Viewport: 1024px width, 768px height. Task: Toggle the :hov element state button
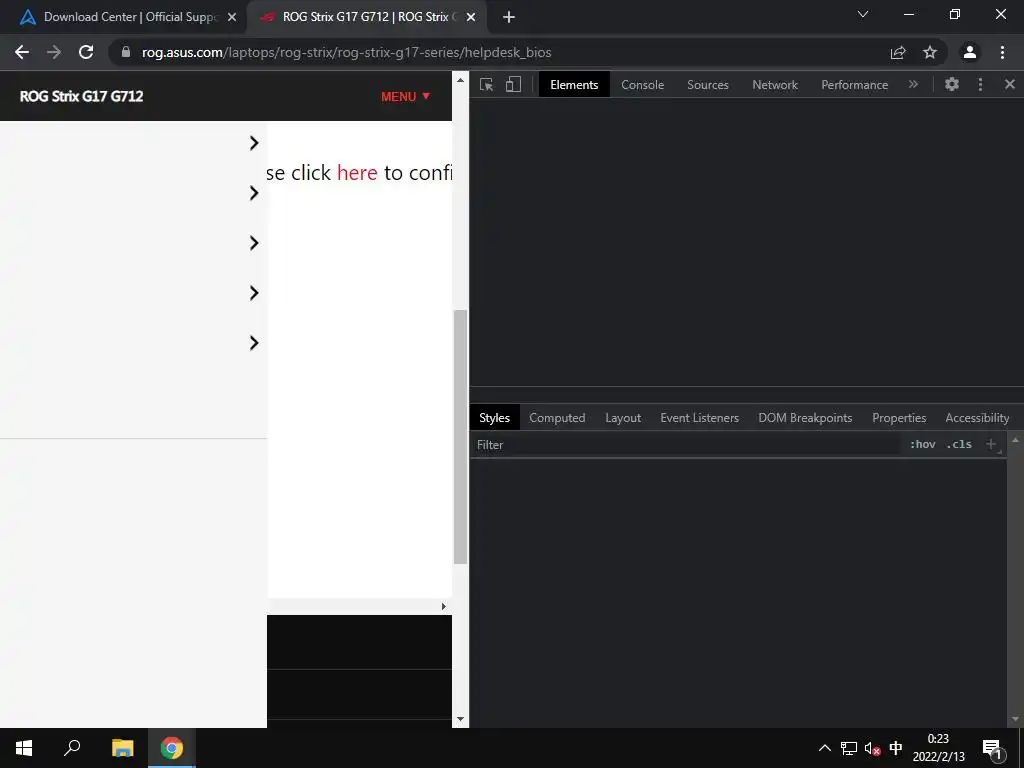[x=923, y=445]
